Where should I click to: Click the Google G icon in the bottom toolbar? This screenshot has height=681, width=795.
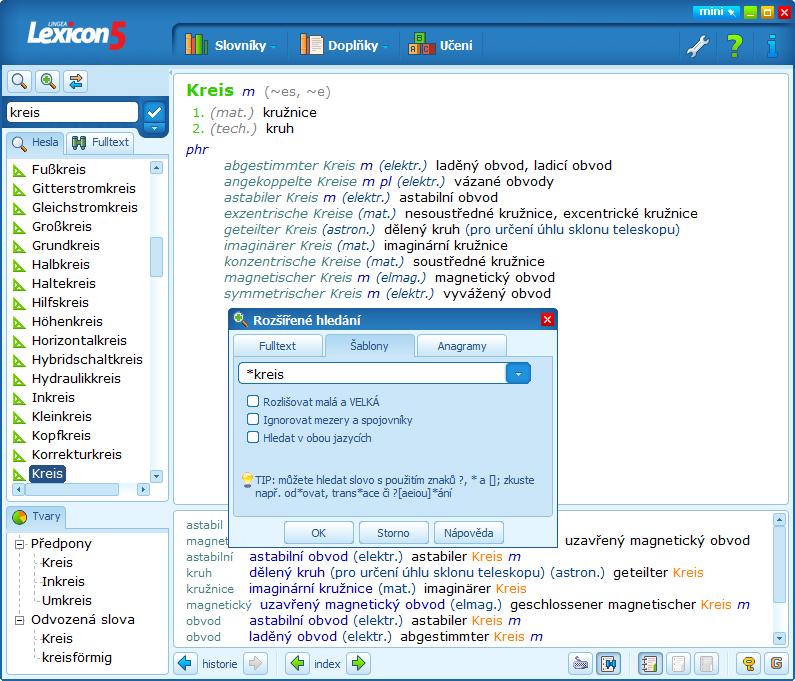tap(776, 663)
